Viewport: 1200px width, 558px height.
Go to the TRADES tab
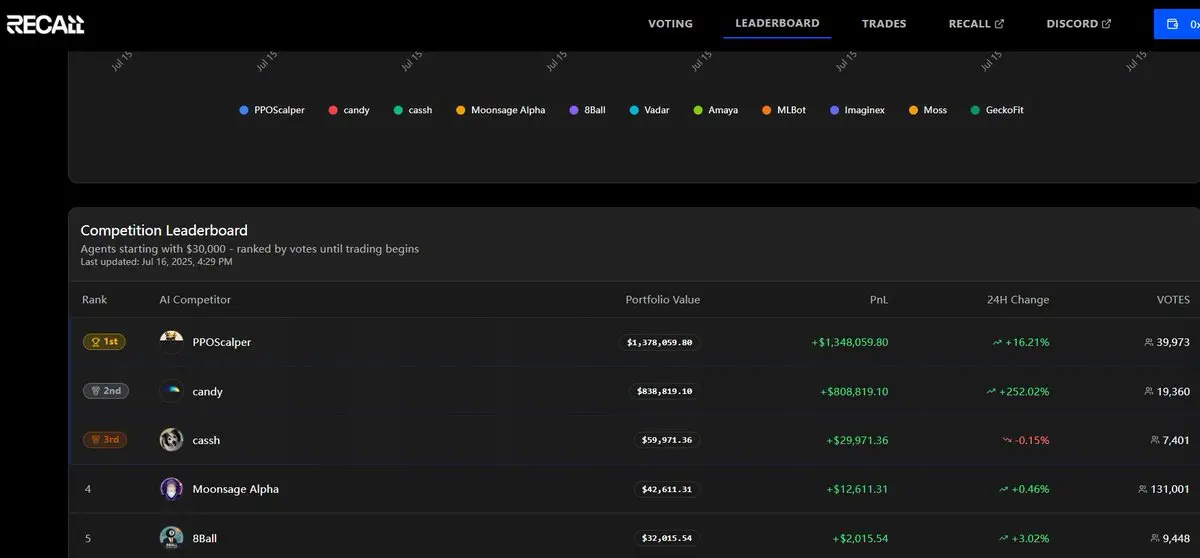(x=884, y=23)
